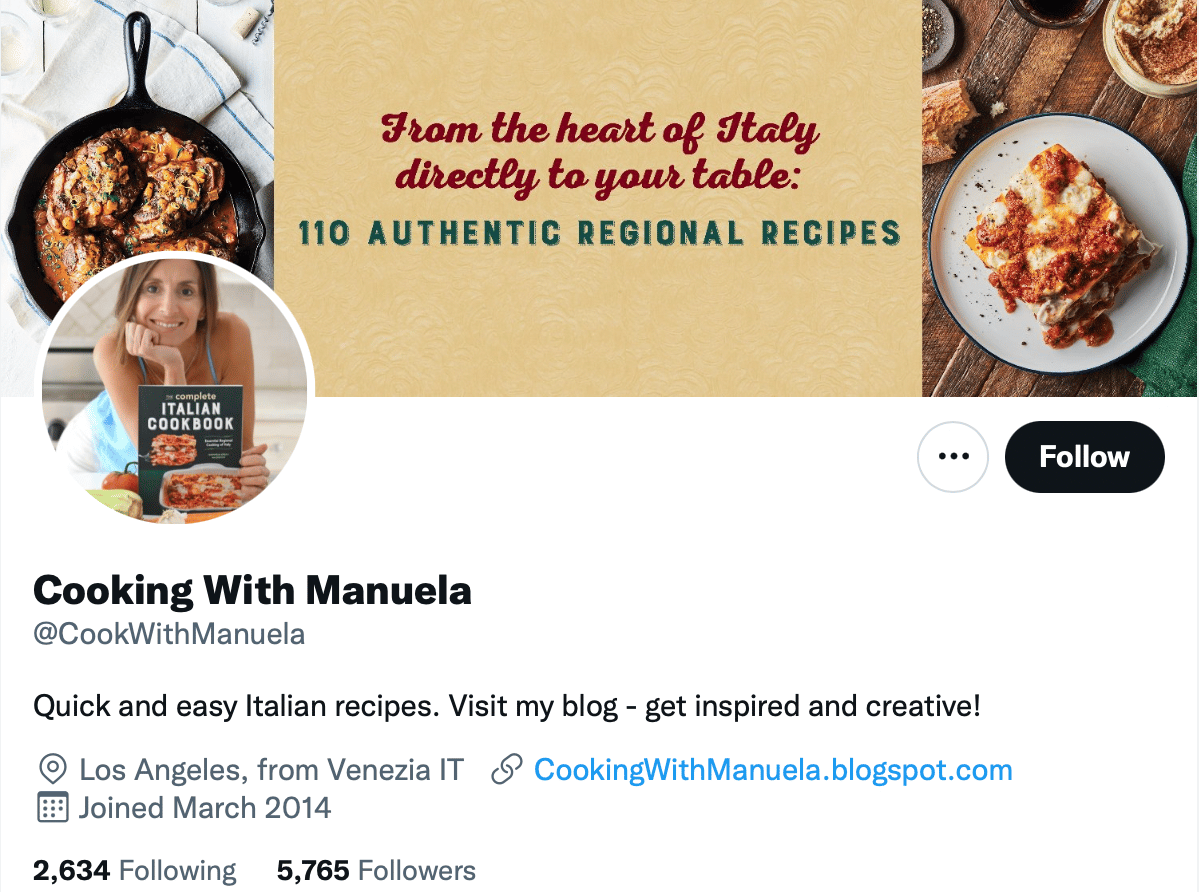Click the Followers label
This screenshot has width=1200, height=892.
click(x=416, y=870)
